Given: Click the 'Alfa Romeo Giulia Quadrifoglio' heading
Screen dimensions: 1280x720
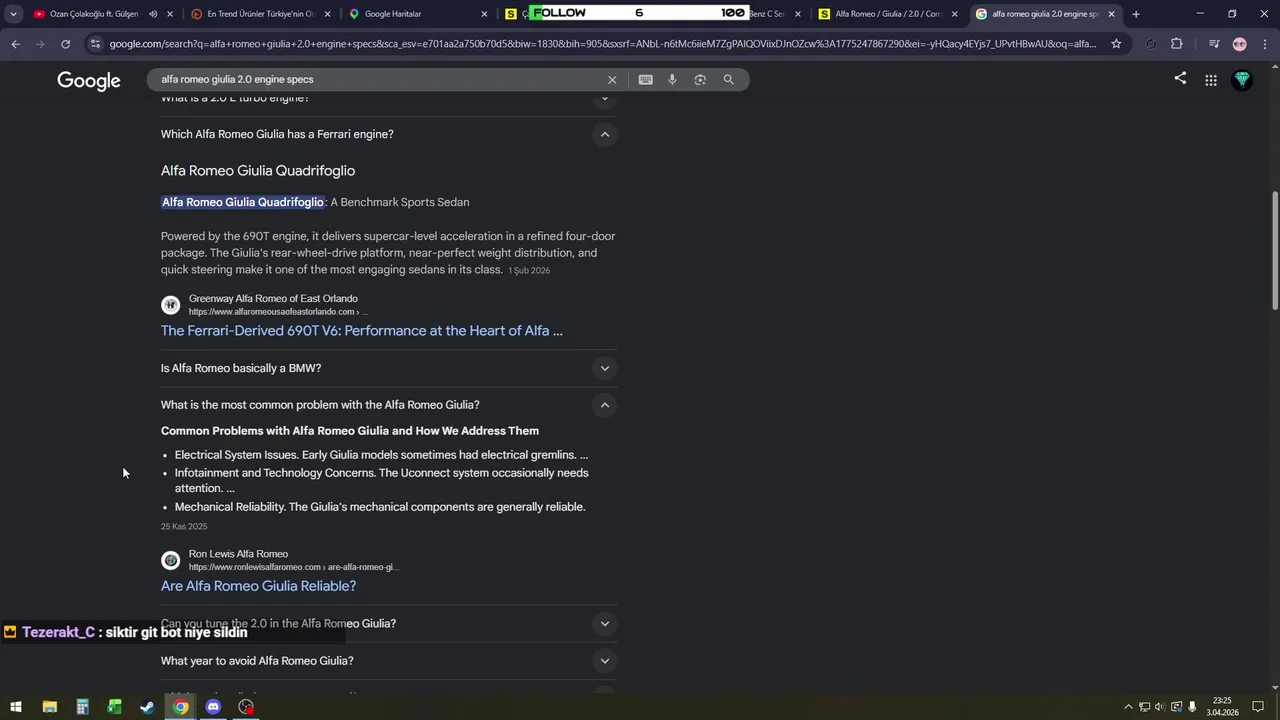Looking at the screenshot, I should (x=258, y=171).
